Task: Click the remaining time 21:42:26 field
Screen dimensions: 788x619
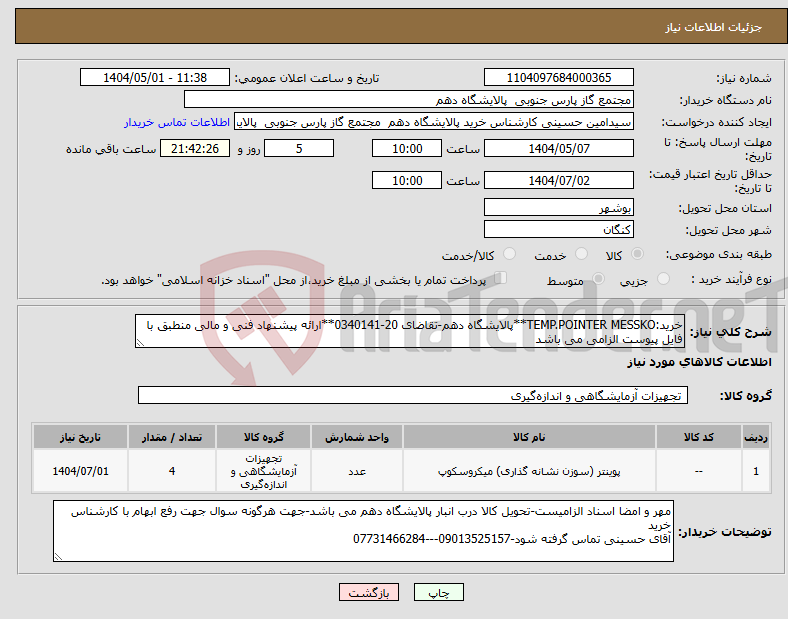Action: 195,149
